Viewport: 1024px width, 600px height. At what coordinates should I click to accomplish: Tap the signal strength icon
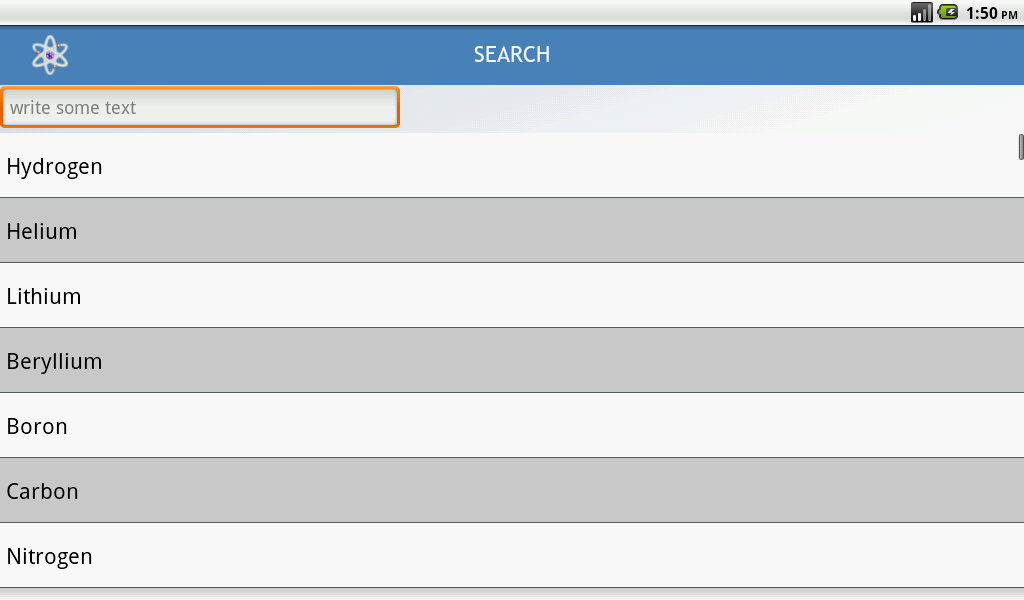(921, 12)
